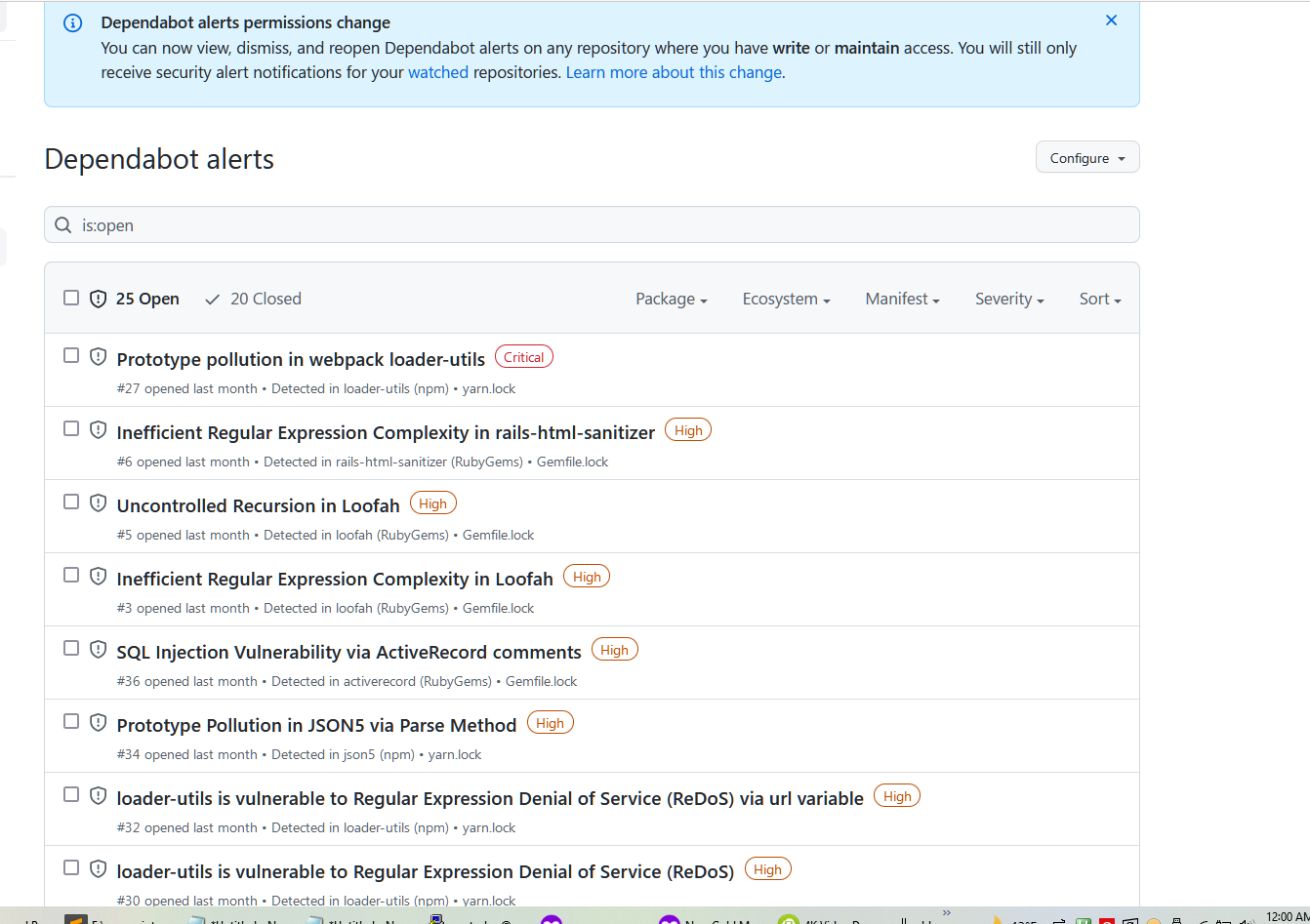
Task: Tick the Prototype Pollution in JSON5 checkbox
Action: 71,721
